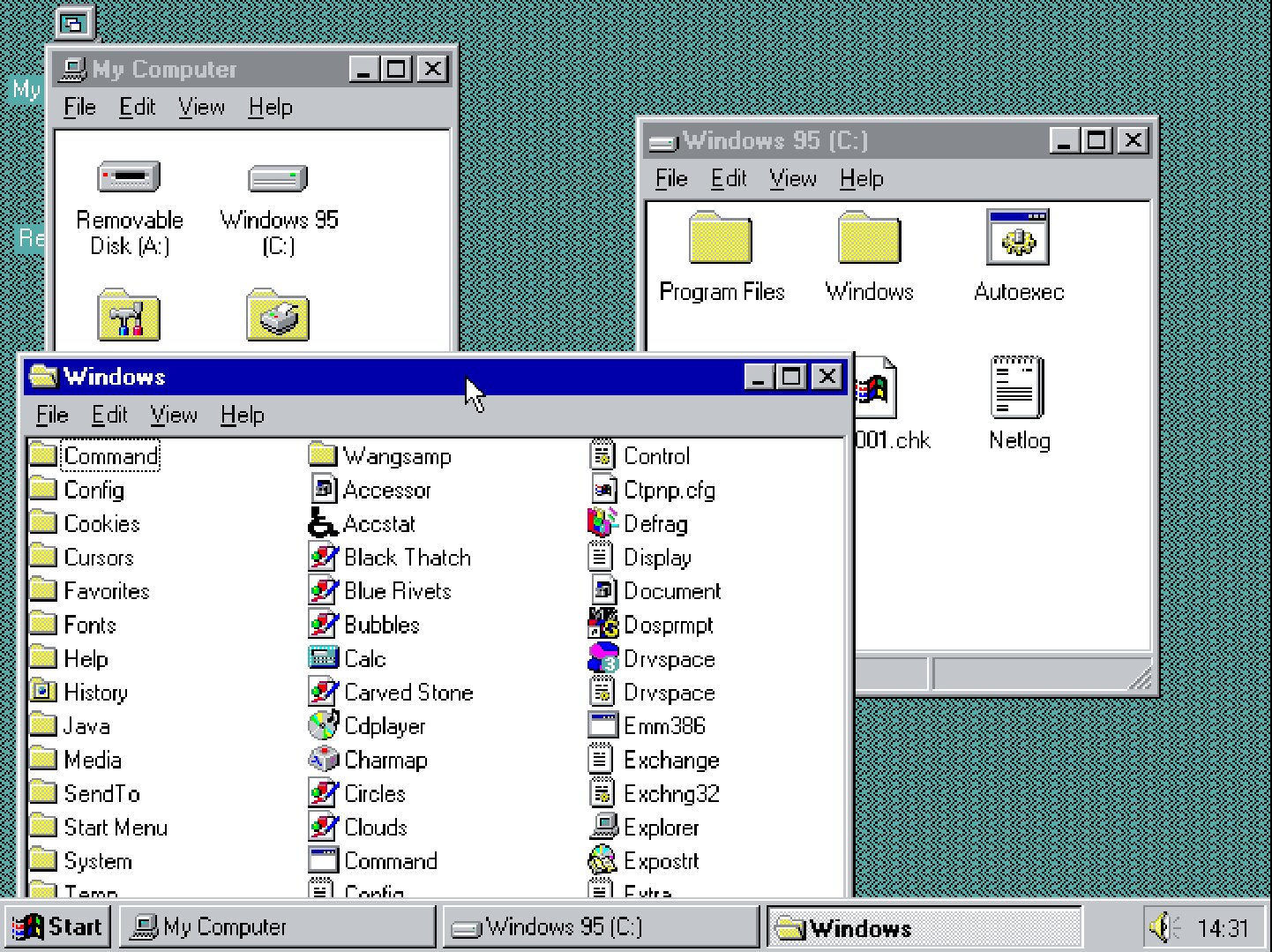Select the History folder icon
This screenshot has height=952, width=1272.
pyautogui.click(x=43, y=692)
